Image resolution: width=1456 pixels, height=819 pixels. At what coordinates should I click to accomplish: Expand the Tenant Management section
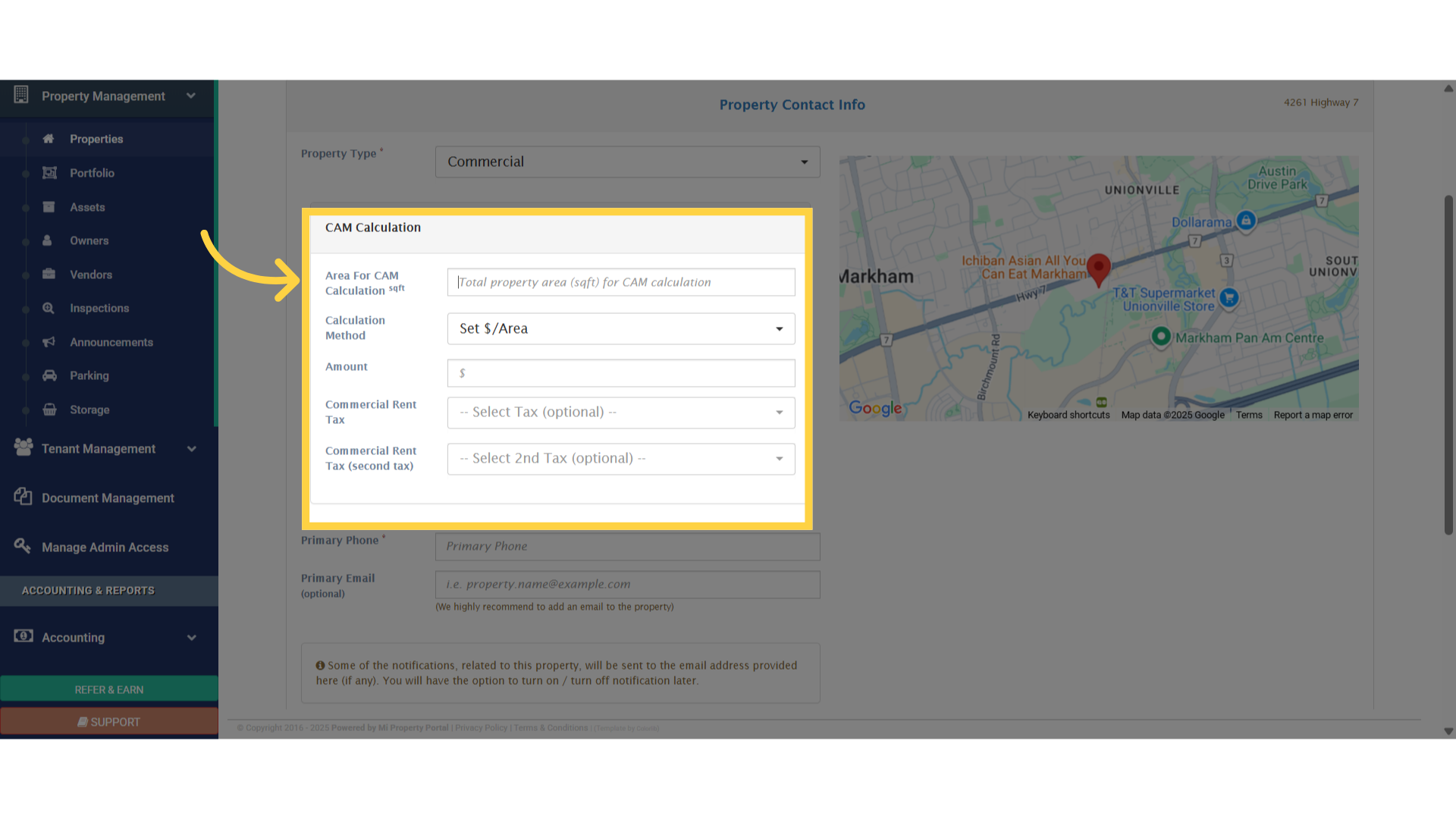point(191,448)
